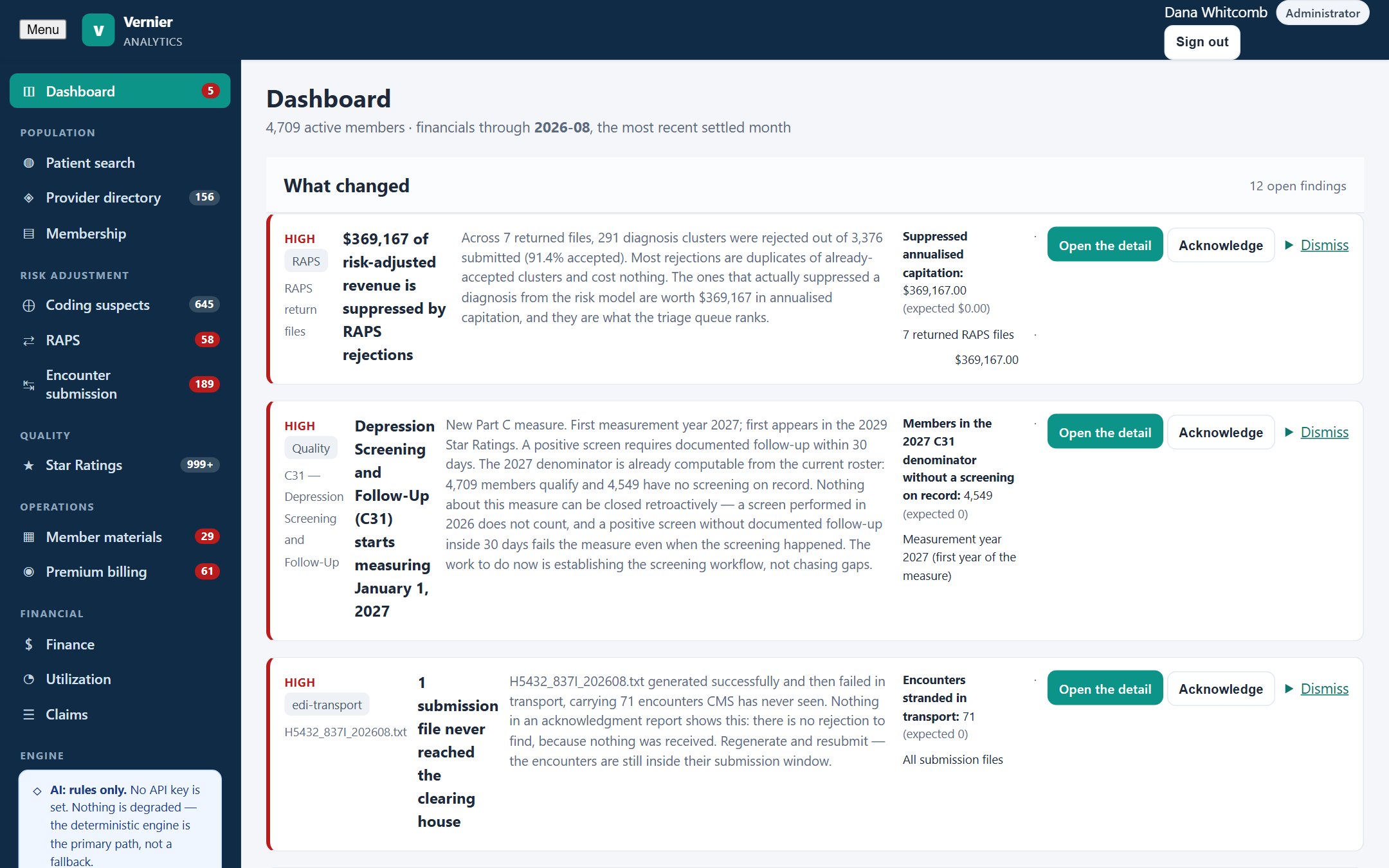Viewport: 1389px width, 868px height.
Task: Open the Menu button in header
Action: 43,30
